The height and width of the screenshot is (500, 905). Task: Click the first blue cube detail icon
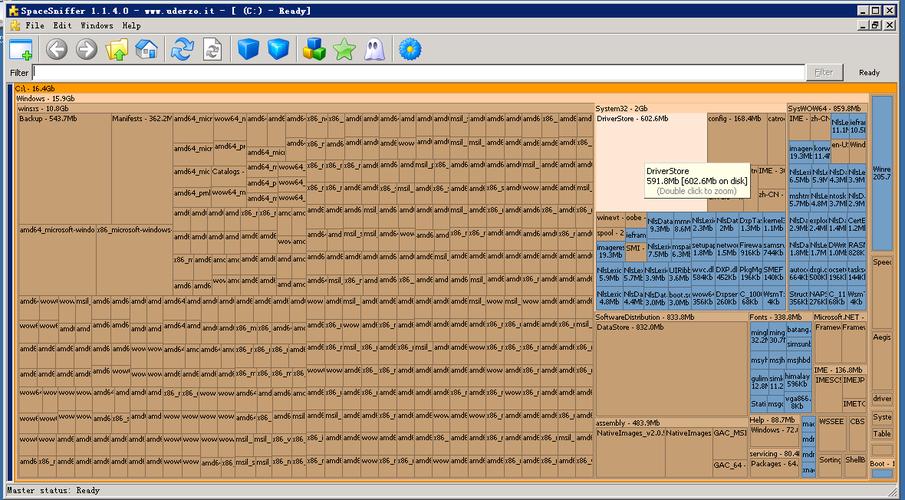point(248,49)
